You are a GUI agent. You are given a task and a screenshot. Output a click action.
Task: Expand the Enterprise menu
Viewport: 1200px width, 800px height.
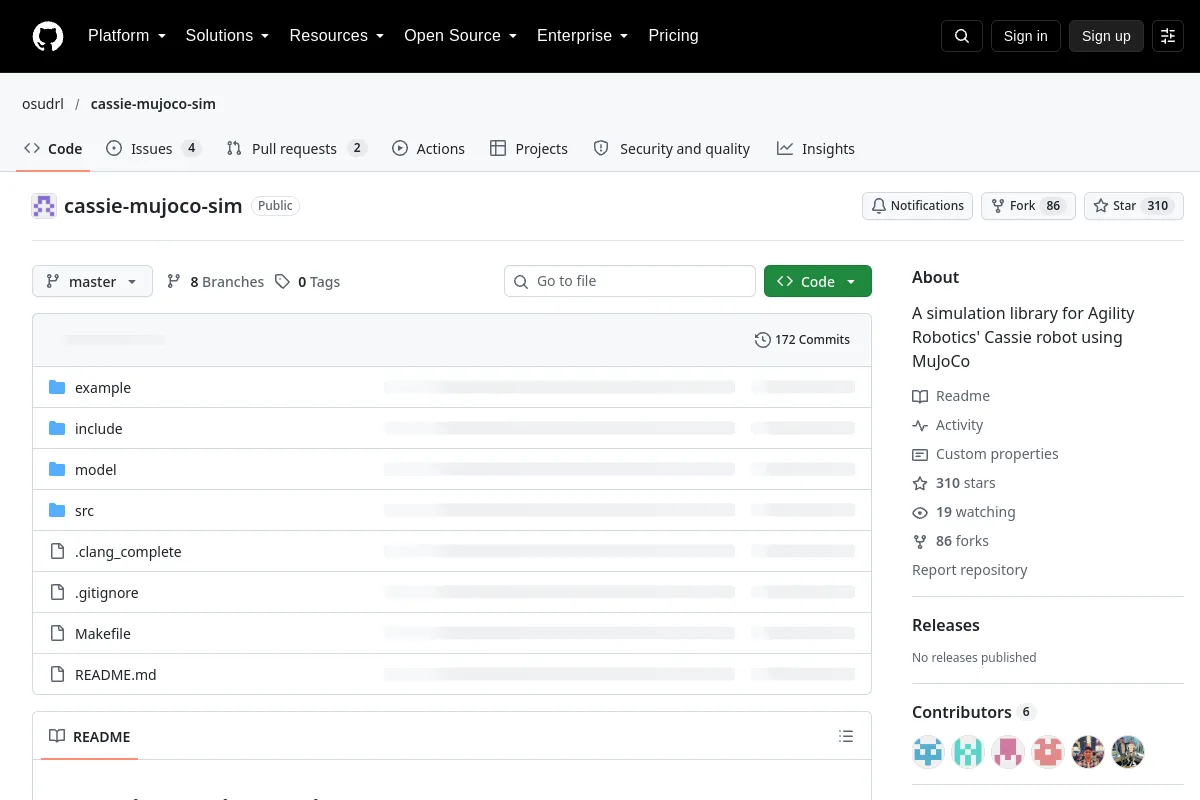coord(583,36)
